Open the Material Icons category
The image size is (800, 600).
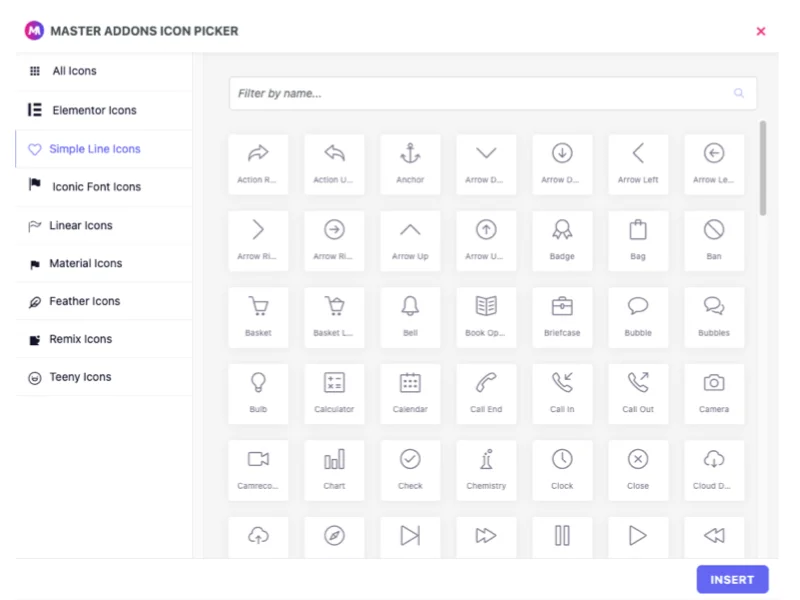pos(104,263)
